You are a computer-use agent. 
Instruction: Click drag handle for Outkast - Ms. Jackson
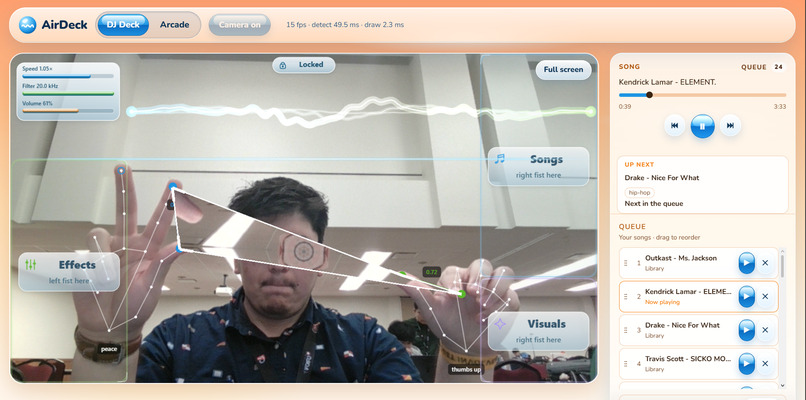coord(626,263)
